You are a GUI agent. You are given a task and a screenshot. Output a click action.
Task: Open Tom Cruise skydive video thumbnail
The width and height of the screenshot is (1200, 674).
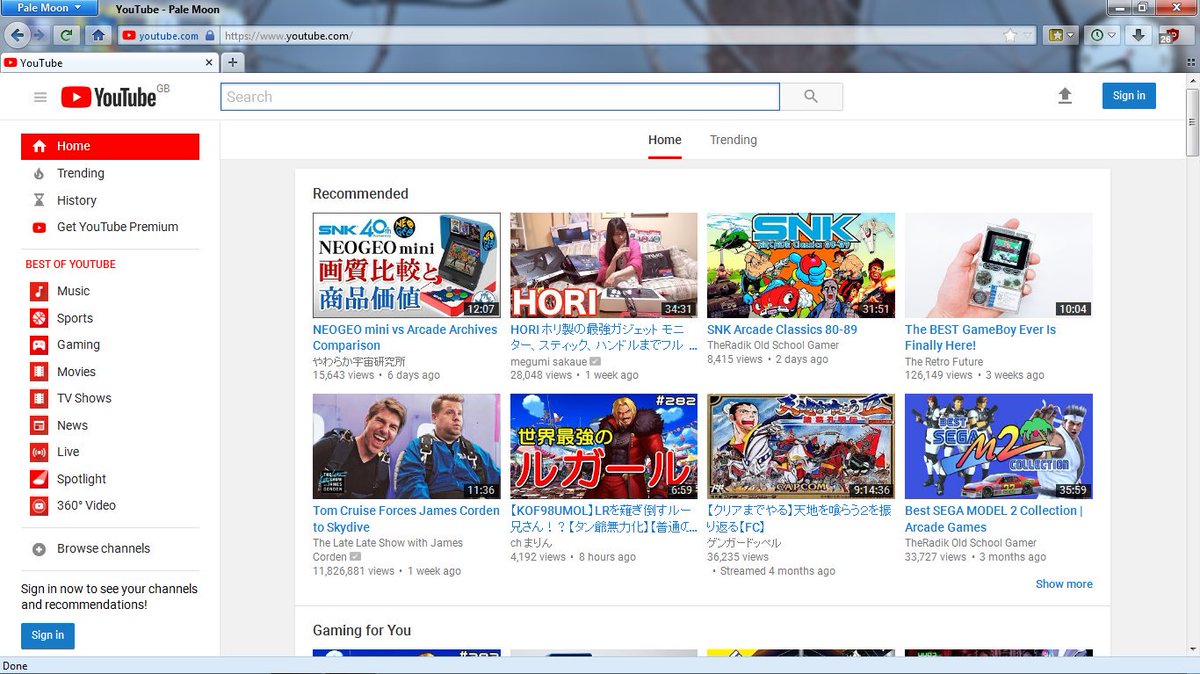tap(407, 446)
